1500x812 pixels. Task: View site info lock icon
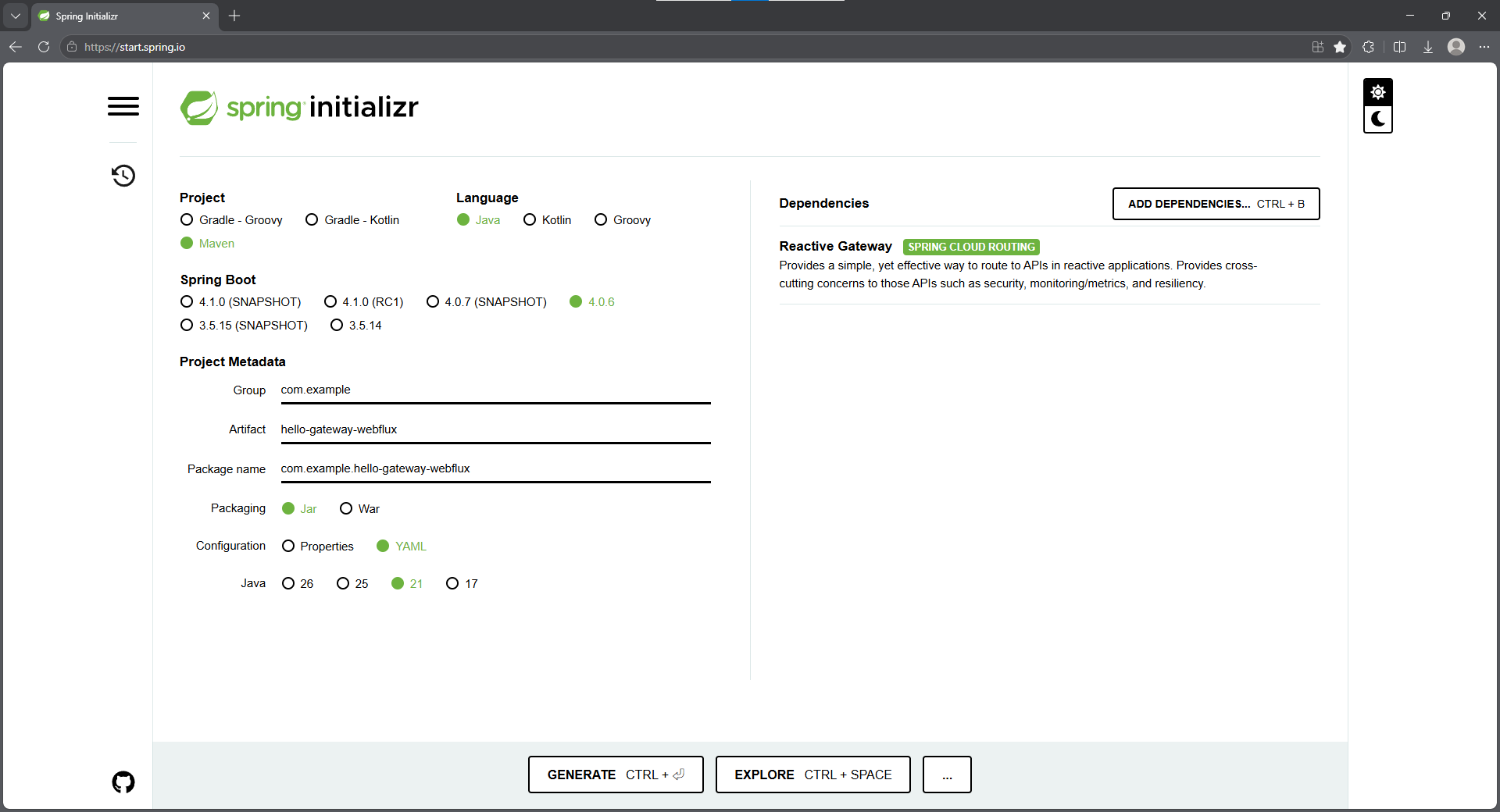(x=72, y=47)
